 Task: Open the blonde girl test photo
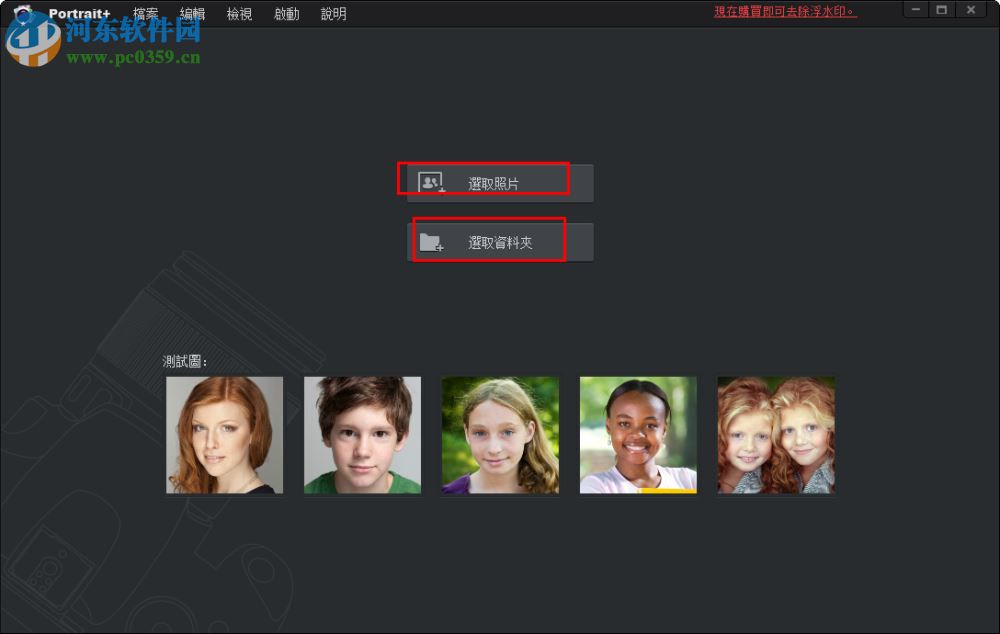(x=500, y=434)
